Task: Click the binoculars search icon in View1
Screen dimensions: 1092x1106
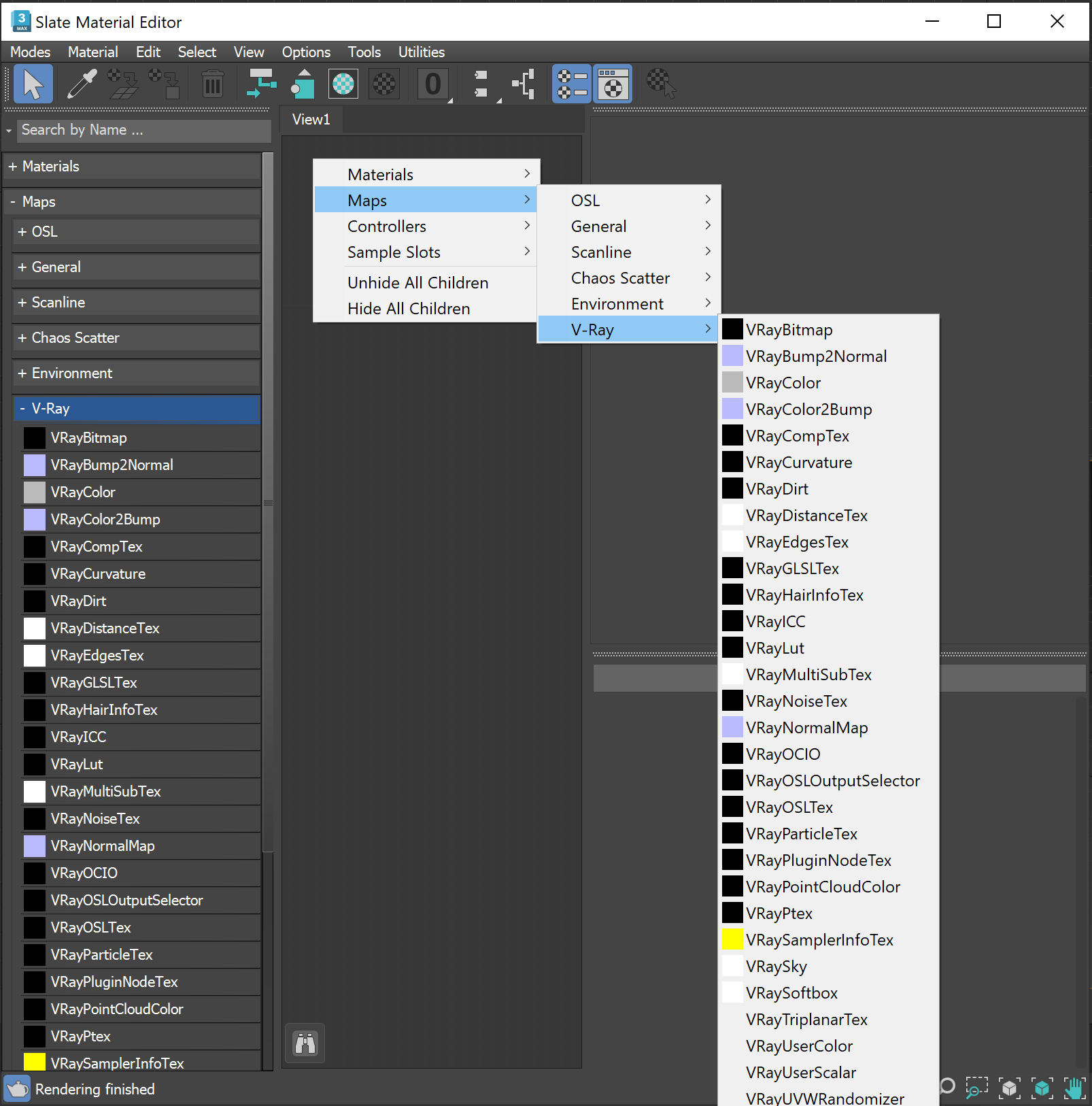Action: pos(305,1043)
